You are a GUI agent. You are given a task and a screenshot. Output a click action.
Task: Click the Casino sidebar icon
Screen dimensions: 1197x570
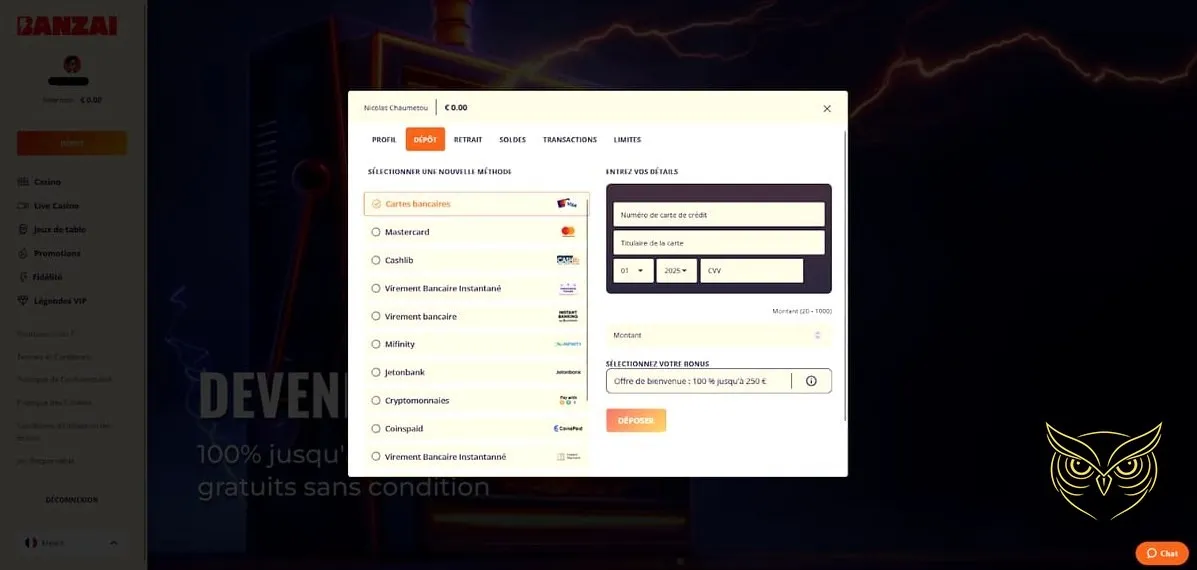[23, 182]
